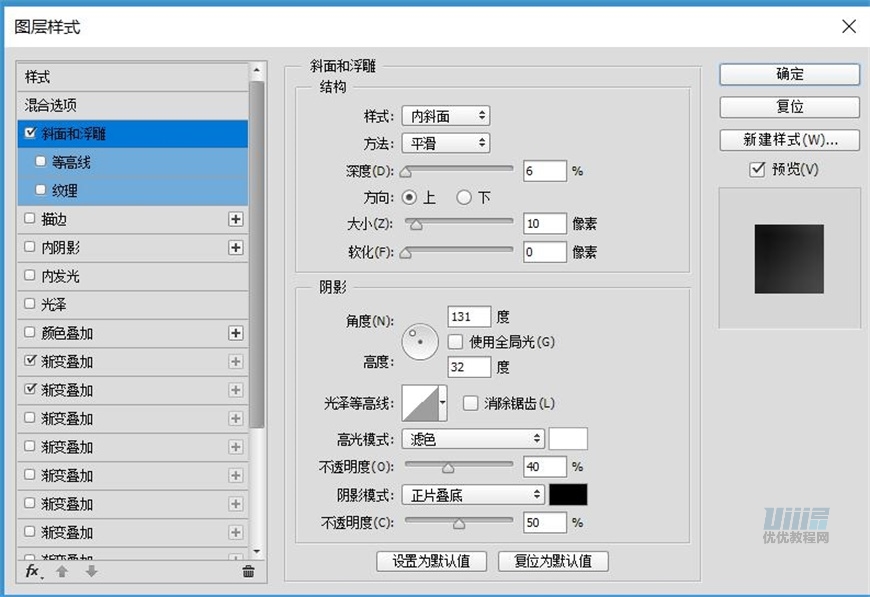This screenshot has width=870, height=597.
Task: Open the 样式 dropdown showing 内斜面
Action: pos(445,117)
